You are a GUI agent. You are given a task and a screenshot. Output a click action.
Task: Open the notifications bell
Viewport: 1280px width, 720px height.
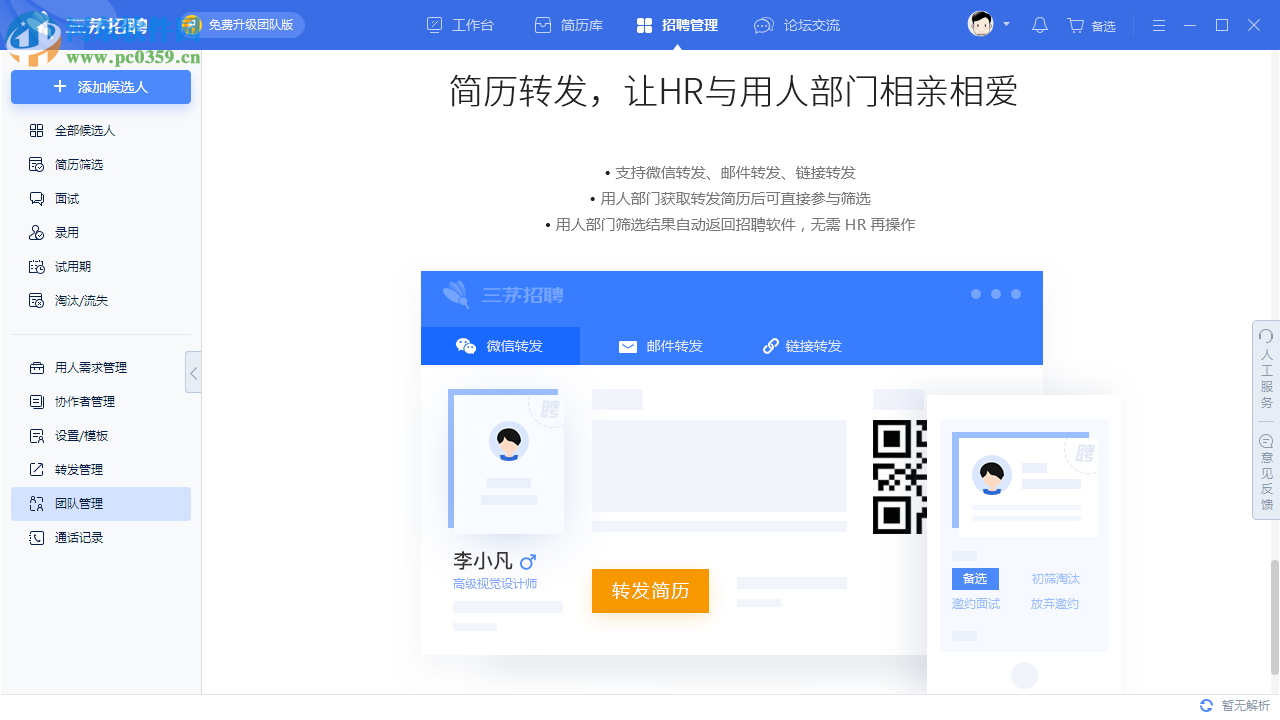click(1039, 25)
